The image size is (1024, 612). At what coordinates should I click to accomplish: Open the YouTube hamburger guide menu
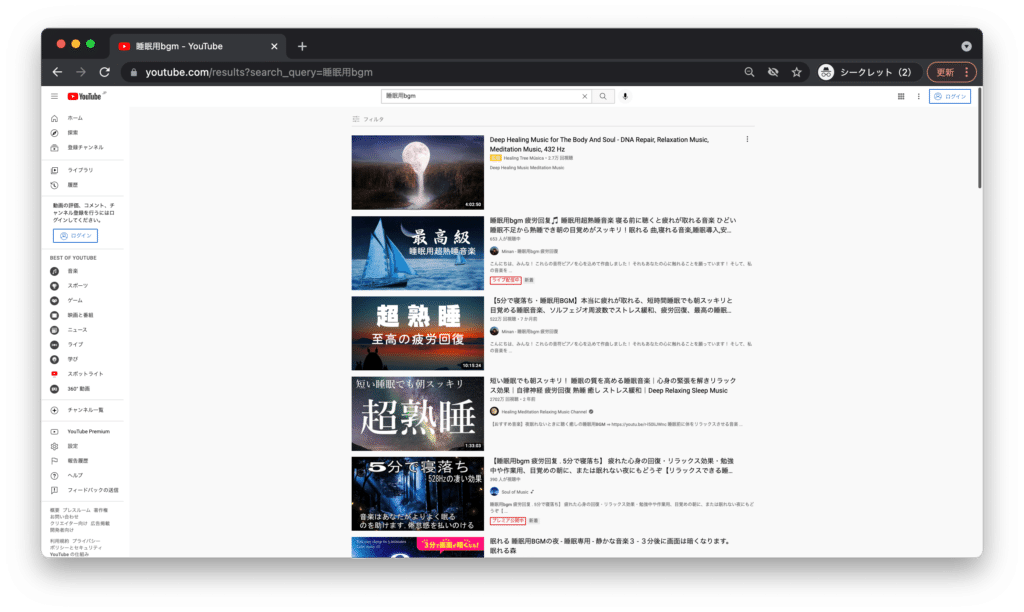(54, 96)
